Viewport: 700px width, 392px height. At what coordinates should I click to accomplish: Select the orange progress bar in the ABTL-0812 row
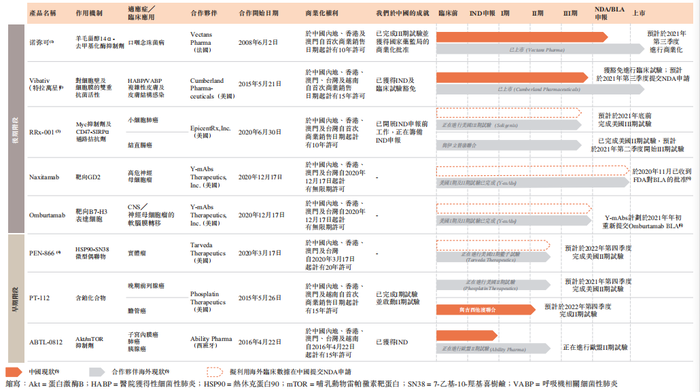point(467,335)
